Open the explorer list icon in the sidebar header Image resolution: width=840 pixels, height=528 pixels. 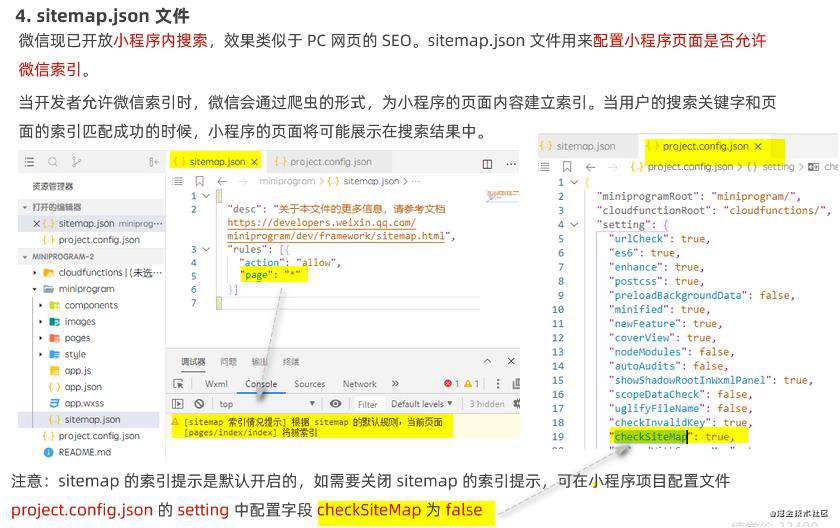pos(29,162)
